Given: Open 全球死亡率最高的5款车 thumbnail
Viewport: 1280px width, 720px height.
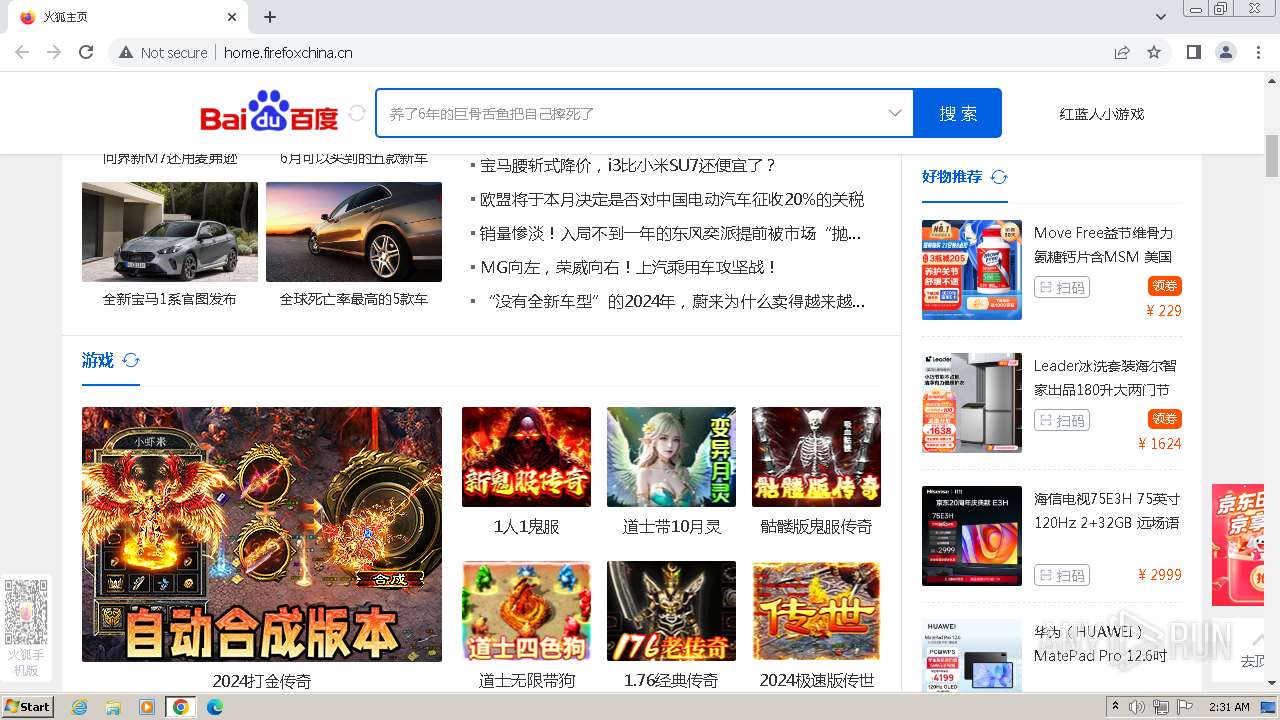Looking at the screenshot, I should [x=354, y=232].
